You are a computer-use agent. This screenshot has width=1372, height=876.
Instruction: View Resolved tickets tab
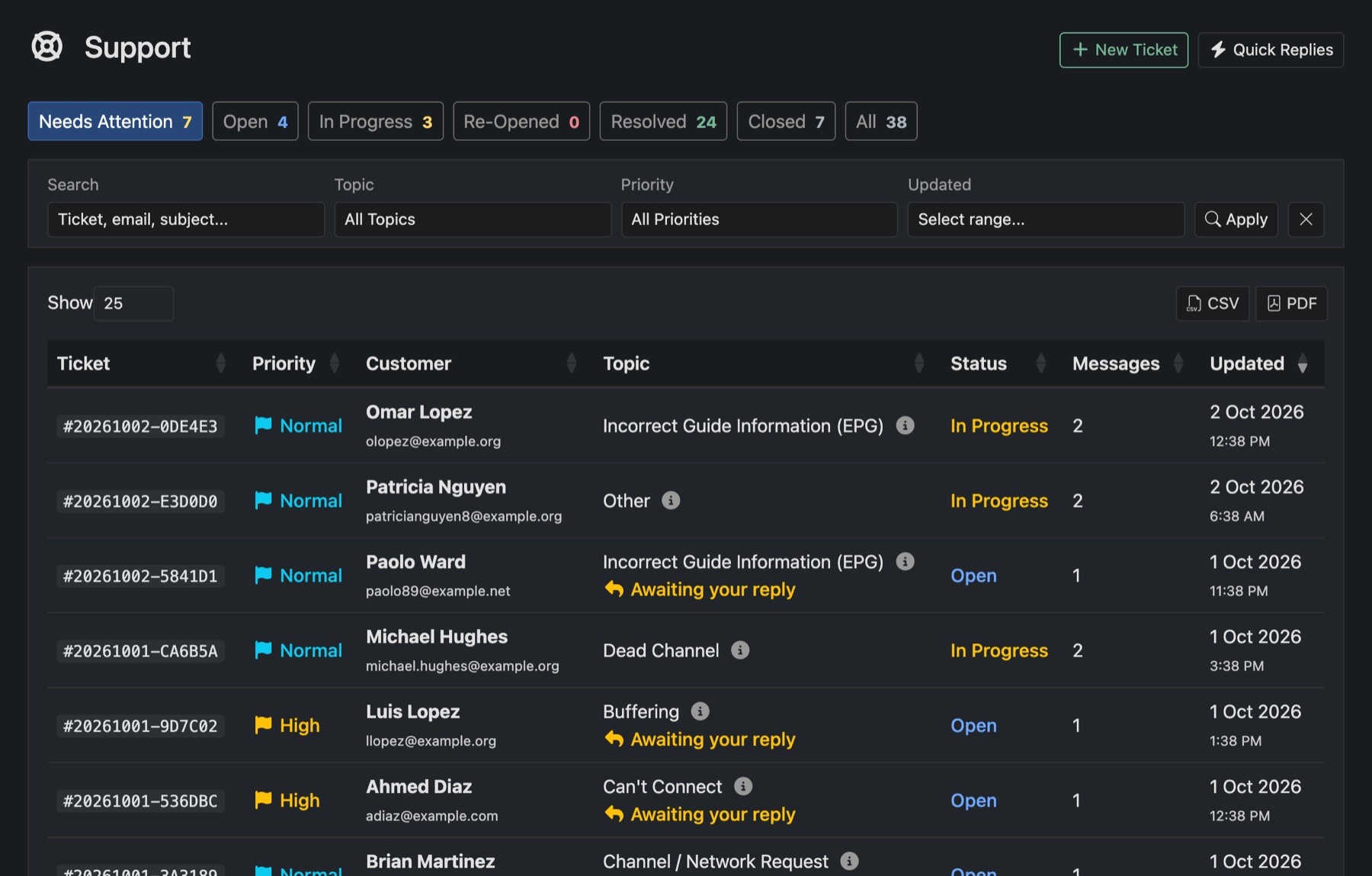(x=663, y=121)
